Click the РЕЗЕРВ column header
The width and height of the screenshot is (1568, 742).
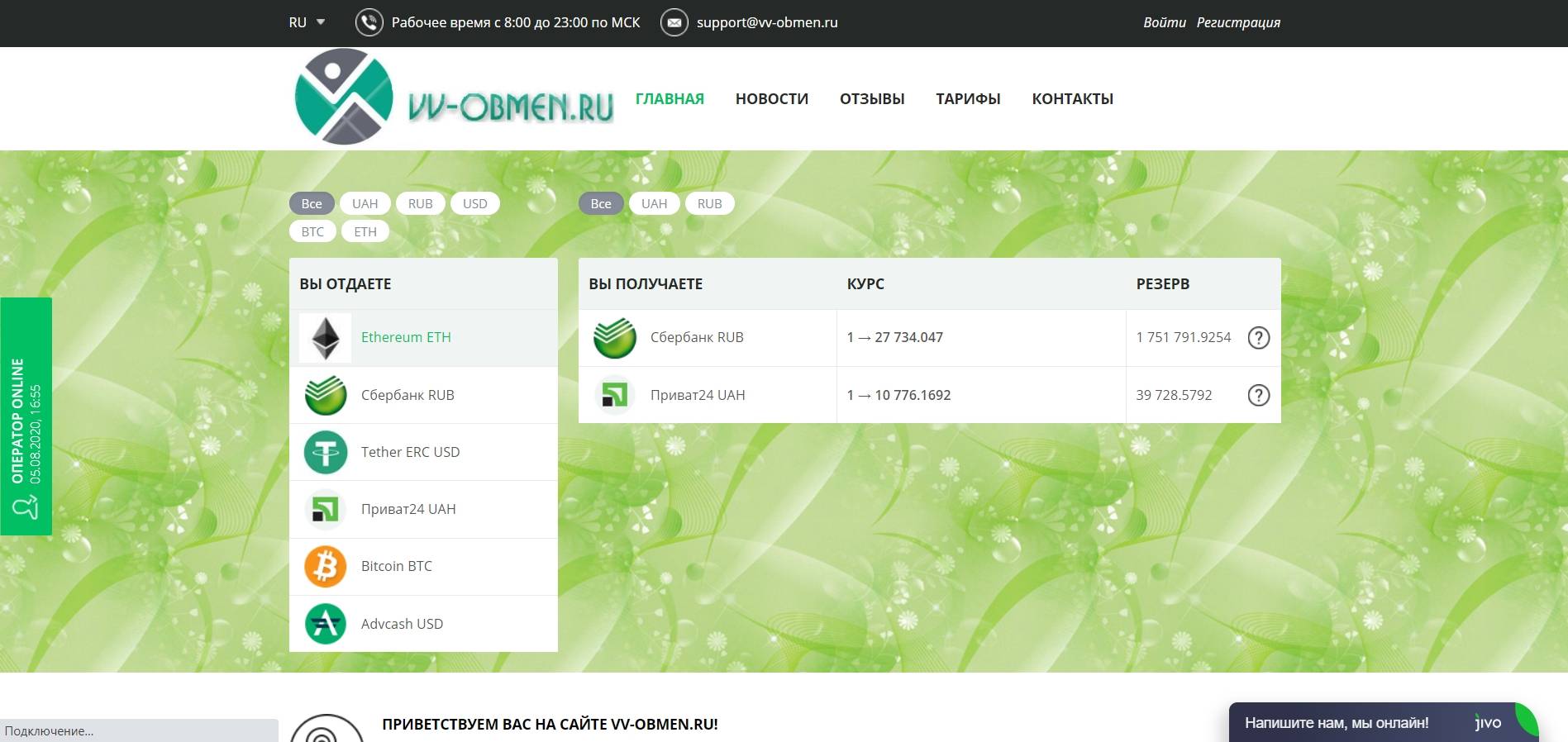click(x=1162, y=283)
